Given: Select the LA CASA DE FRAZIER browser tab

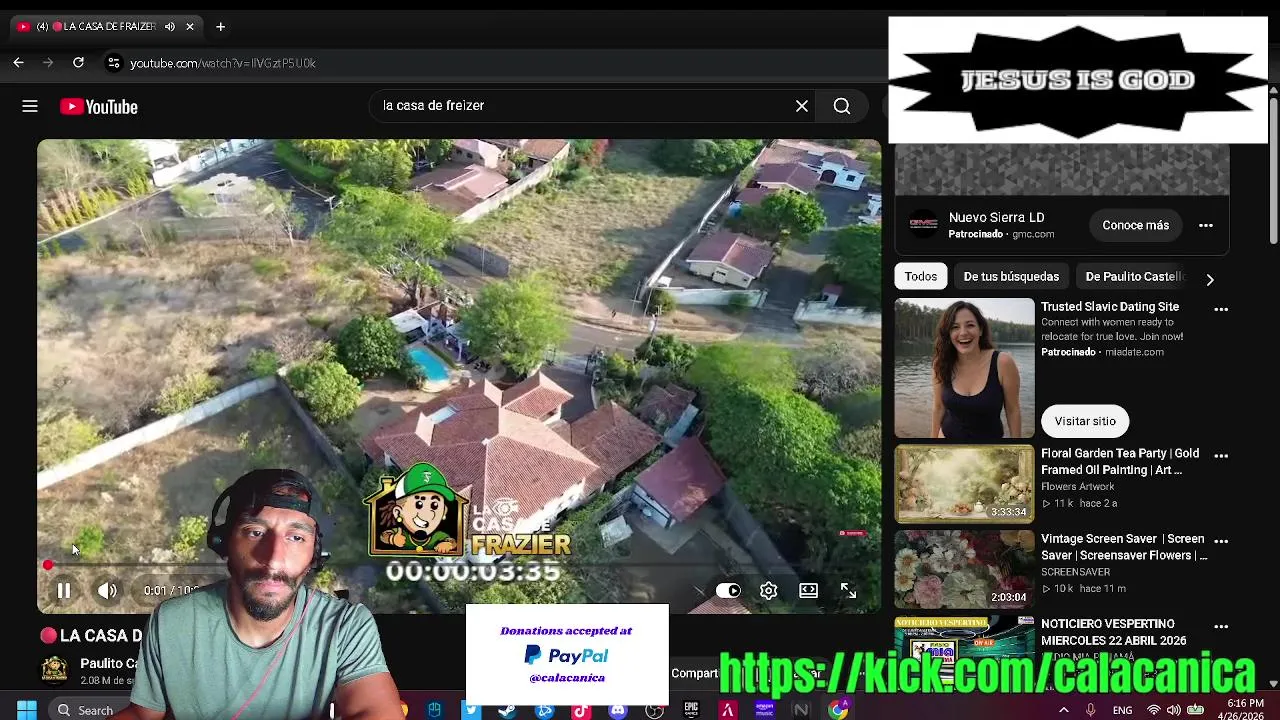Looking at the screenshot, I should pos(105,27).
